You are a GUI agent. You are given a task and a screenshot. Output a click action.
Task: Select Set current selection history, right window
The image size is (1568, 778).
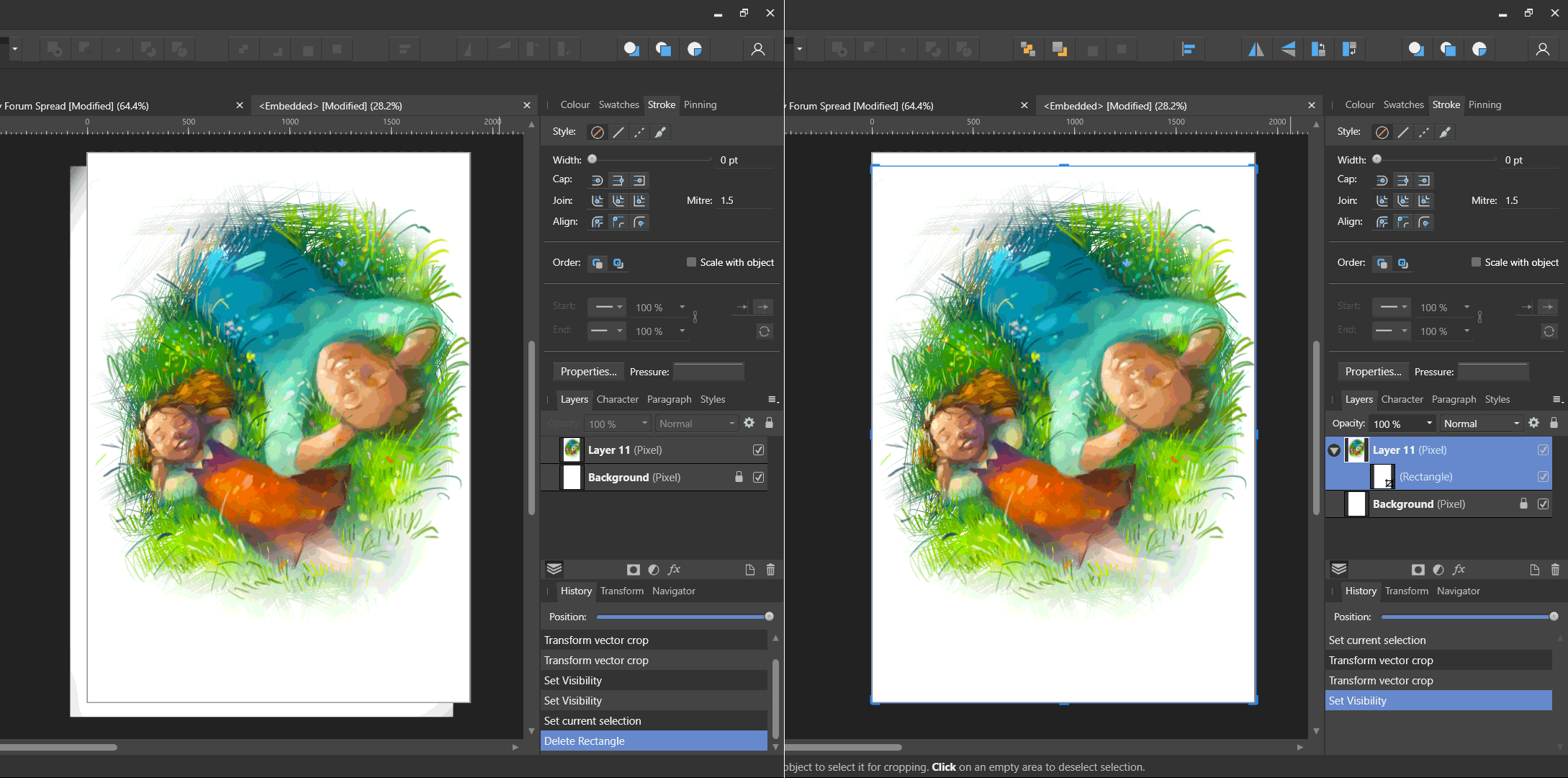[1438, 640]
